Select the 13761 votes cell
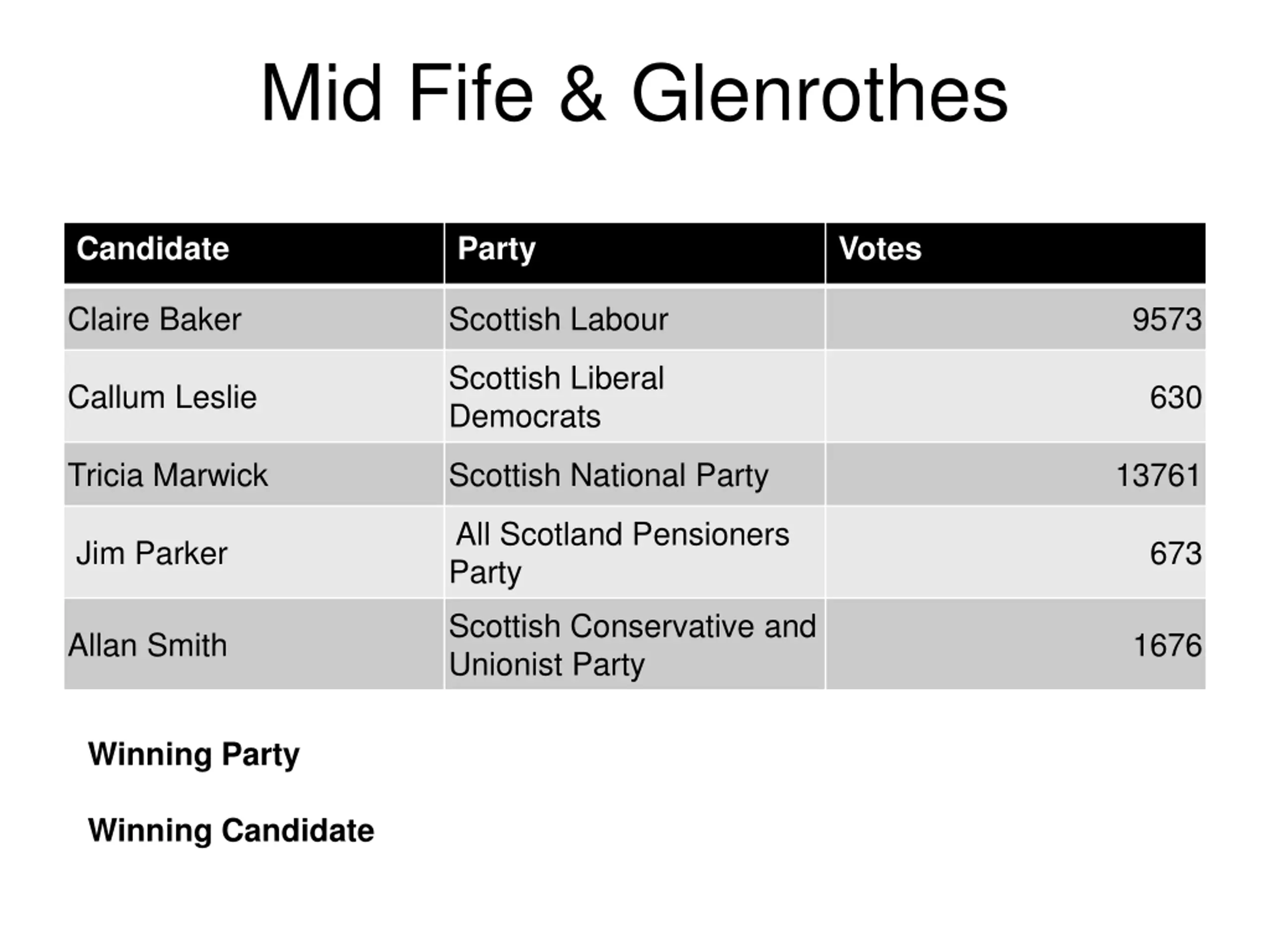This screenshot has width=1270, height=952. (1016, 475)
